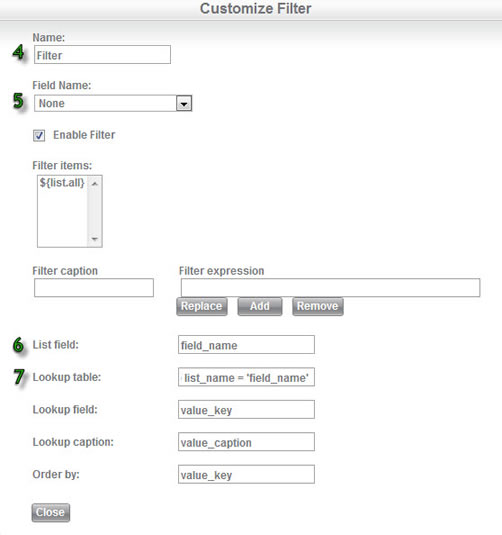The width and height of the screenshot is (502, 535).
Task: Open the Field Name dropdown arrow
Action: pyautogui.click(x=184, y=103)
